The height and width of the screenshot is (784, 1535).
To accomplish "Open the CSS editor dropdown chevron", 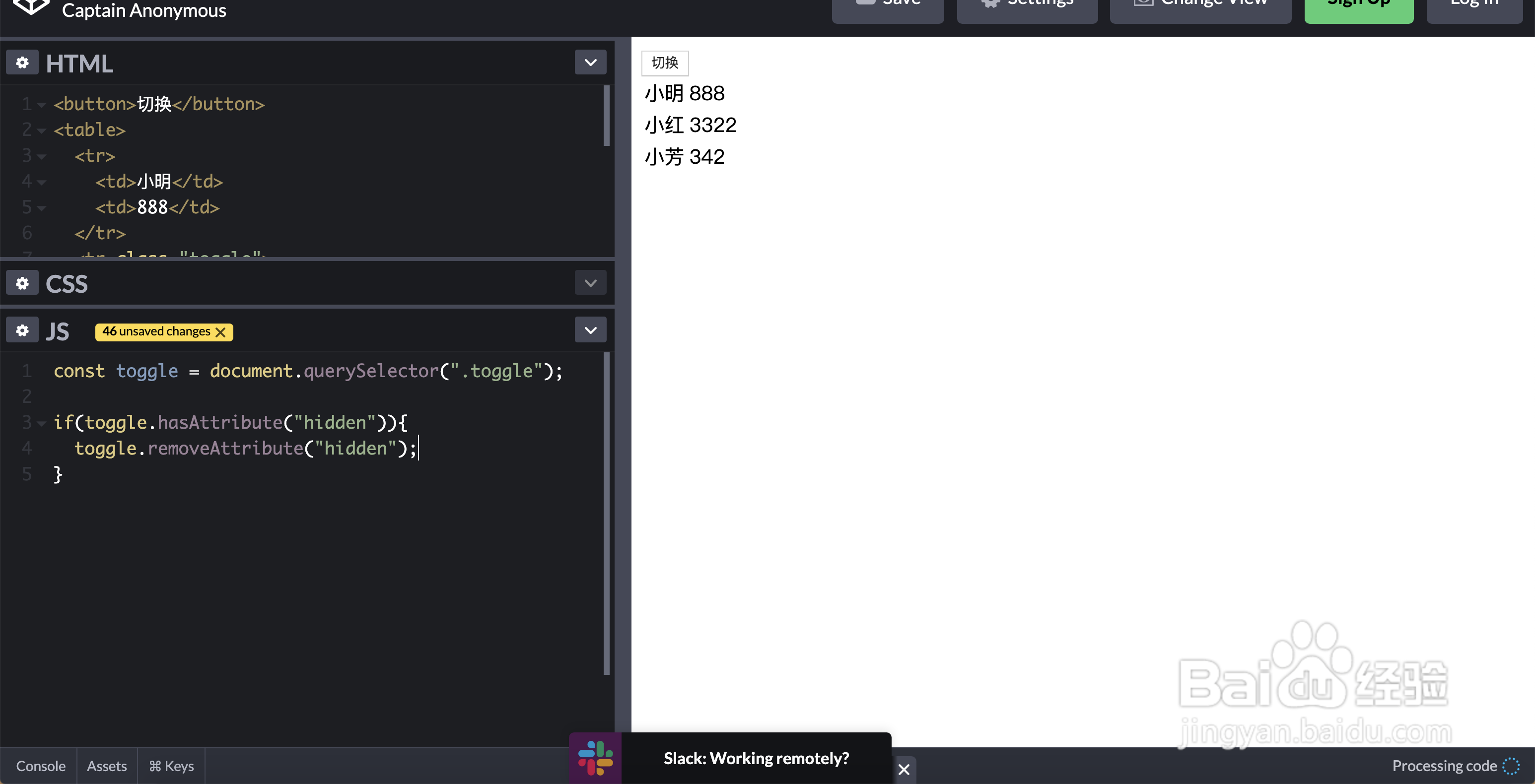I will 590,283.
